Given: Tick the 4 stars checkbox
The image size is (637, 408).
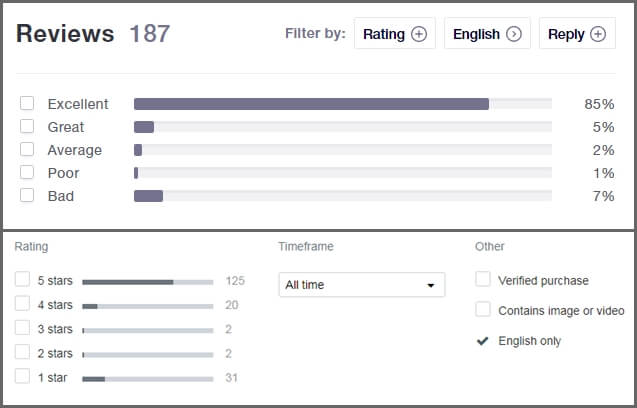Looking at the screenshot, I should (22, 304).
